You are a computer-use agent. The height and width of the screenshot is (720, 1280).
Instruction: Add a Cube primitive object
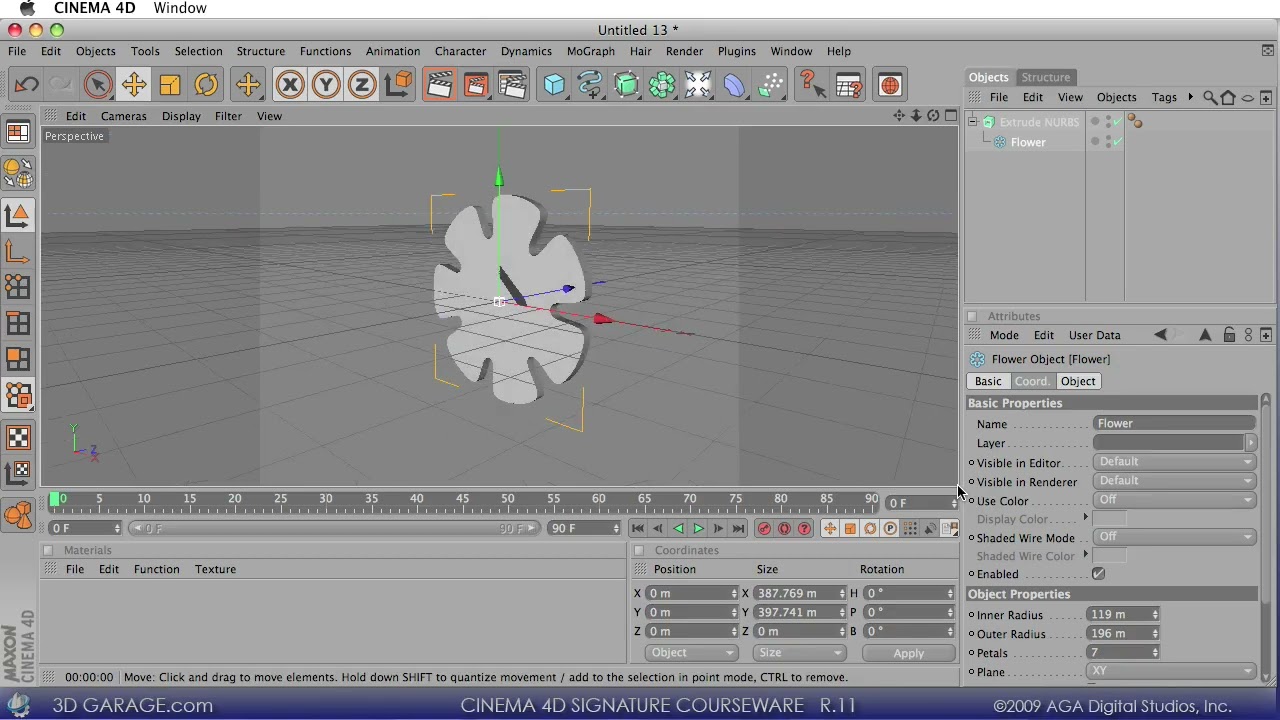point(554,85)
